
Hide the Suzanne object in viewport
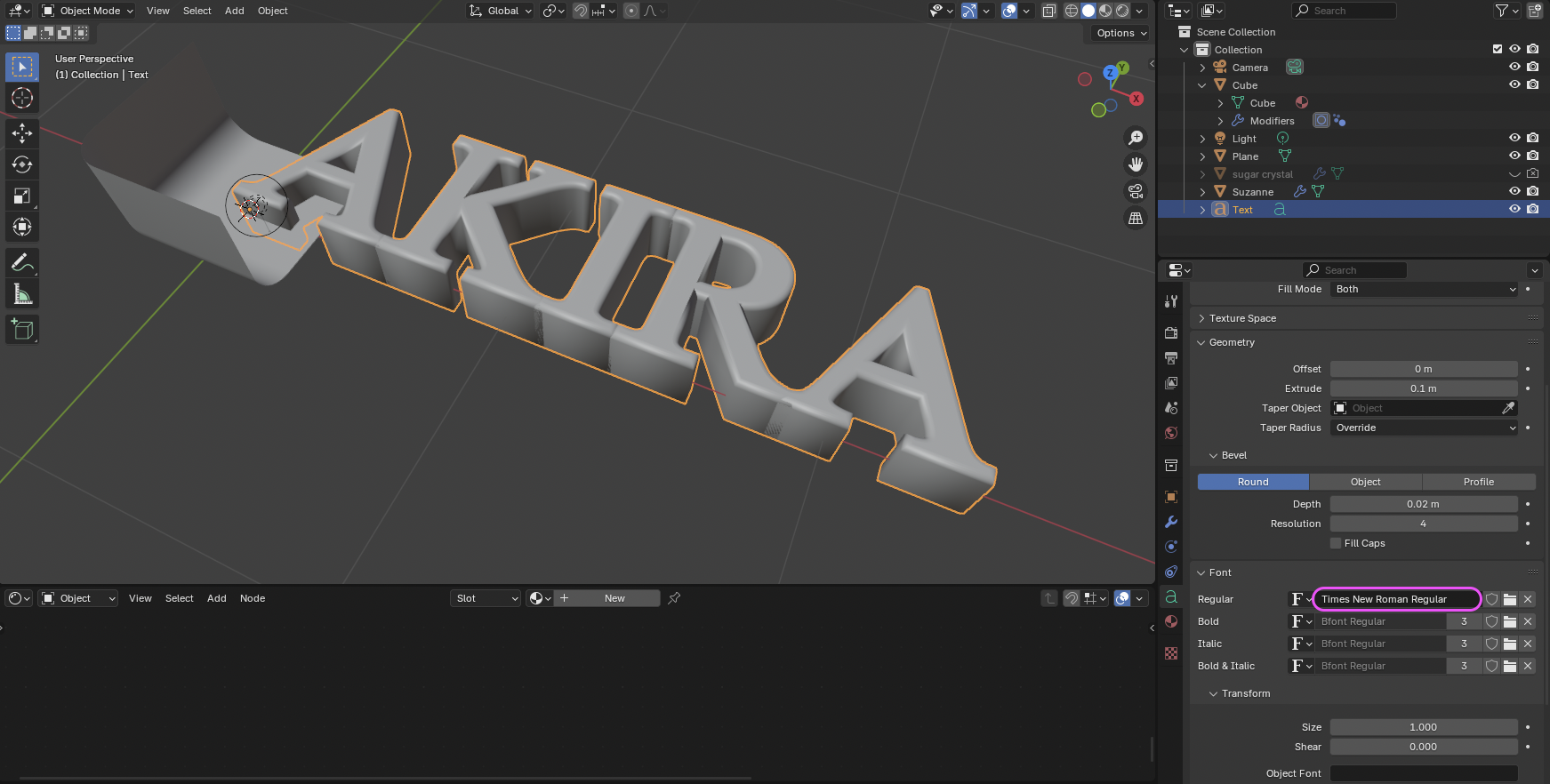tap(1514, 191)
